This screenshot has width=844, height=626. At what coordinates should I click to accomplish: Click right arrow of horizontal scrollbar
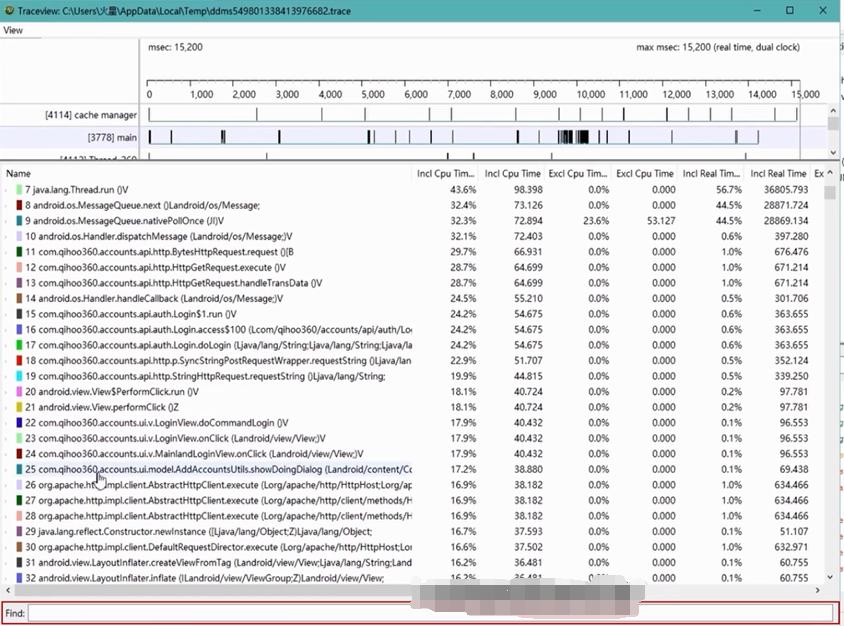coord(818,590)
